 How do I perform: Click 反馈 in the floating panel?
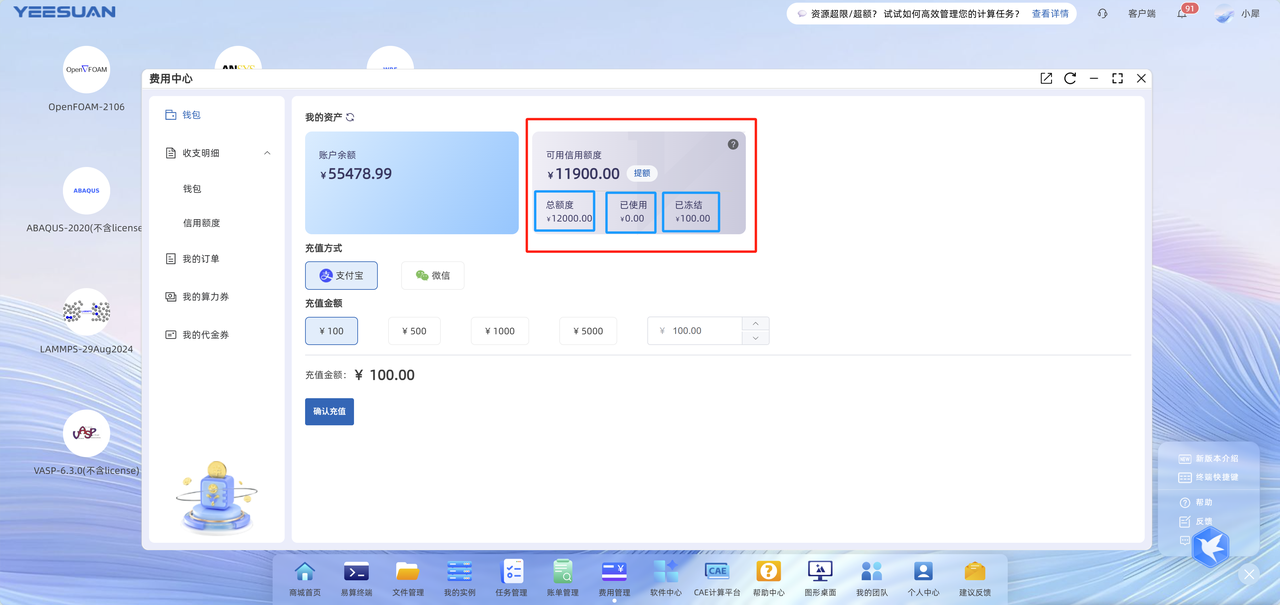point(1196,521)
